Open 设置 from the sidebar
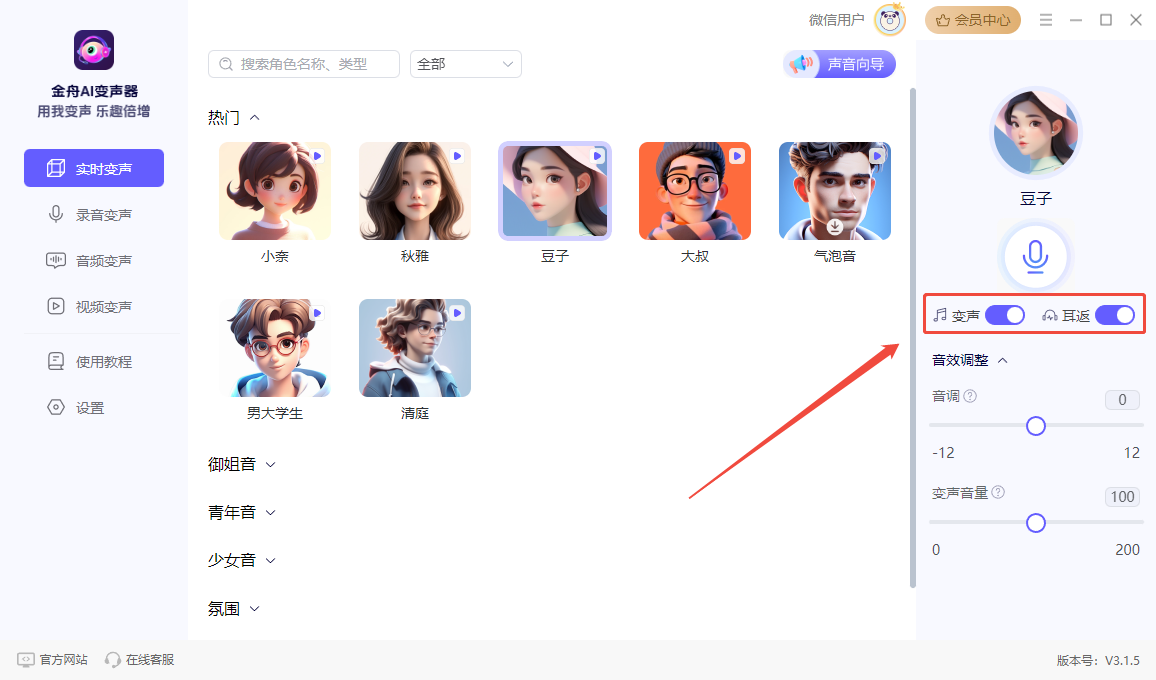This screenshot has width=1156, height=680. 94,408
